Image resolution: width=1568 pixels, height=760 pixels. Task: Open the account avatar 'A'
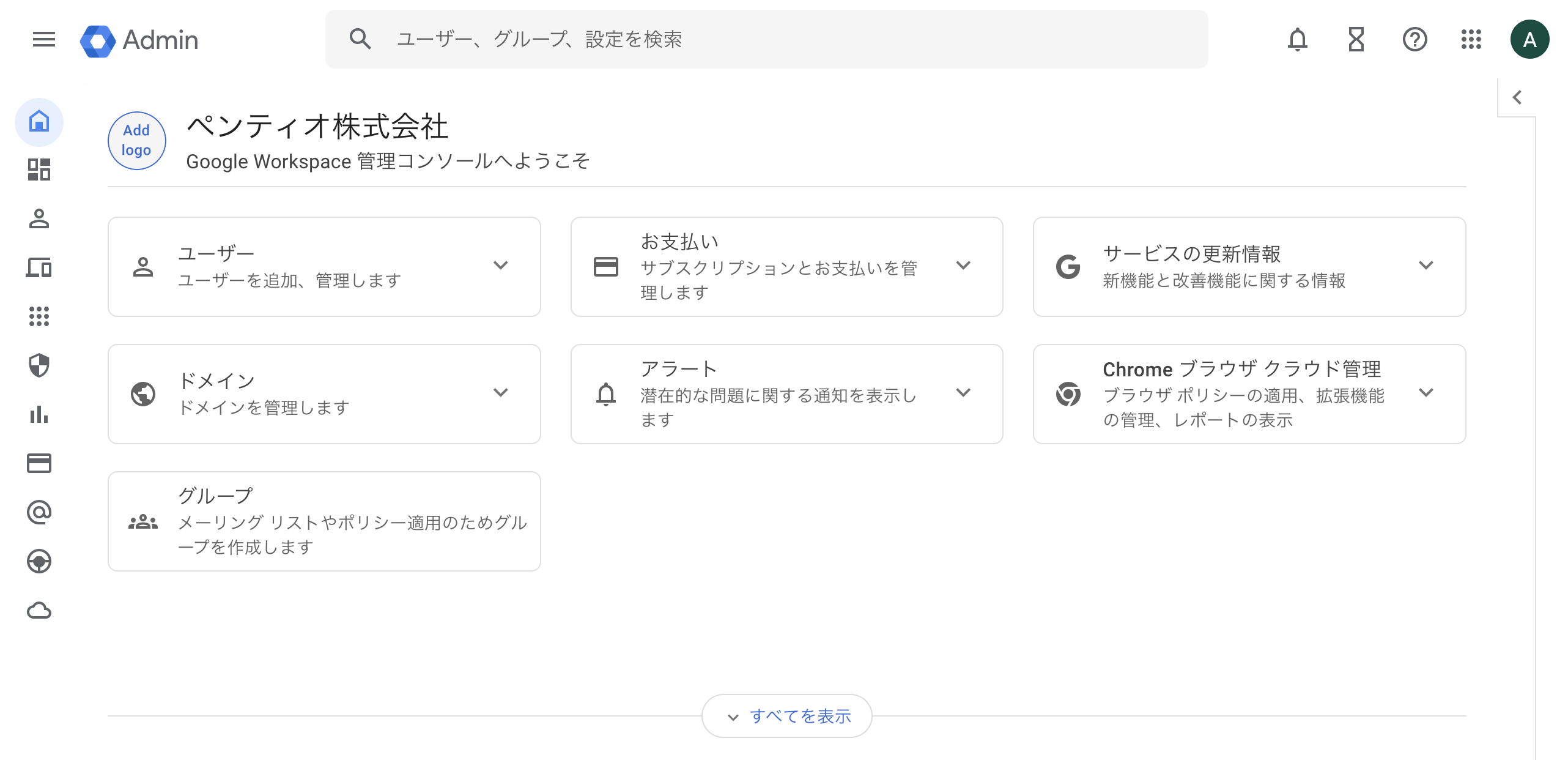point(1529,40)
